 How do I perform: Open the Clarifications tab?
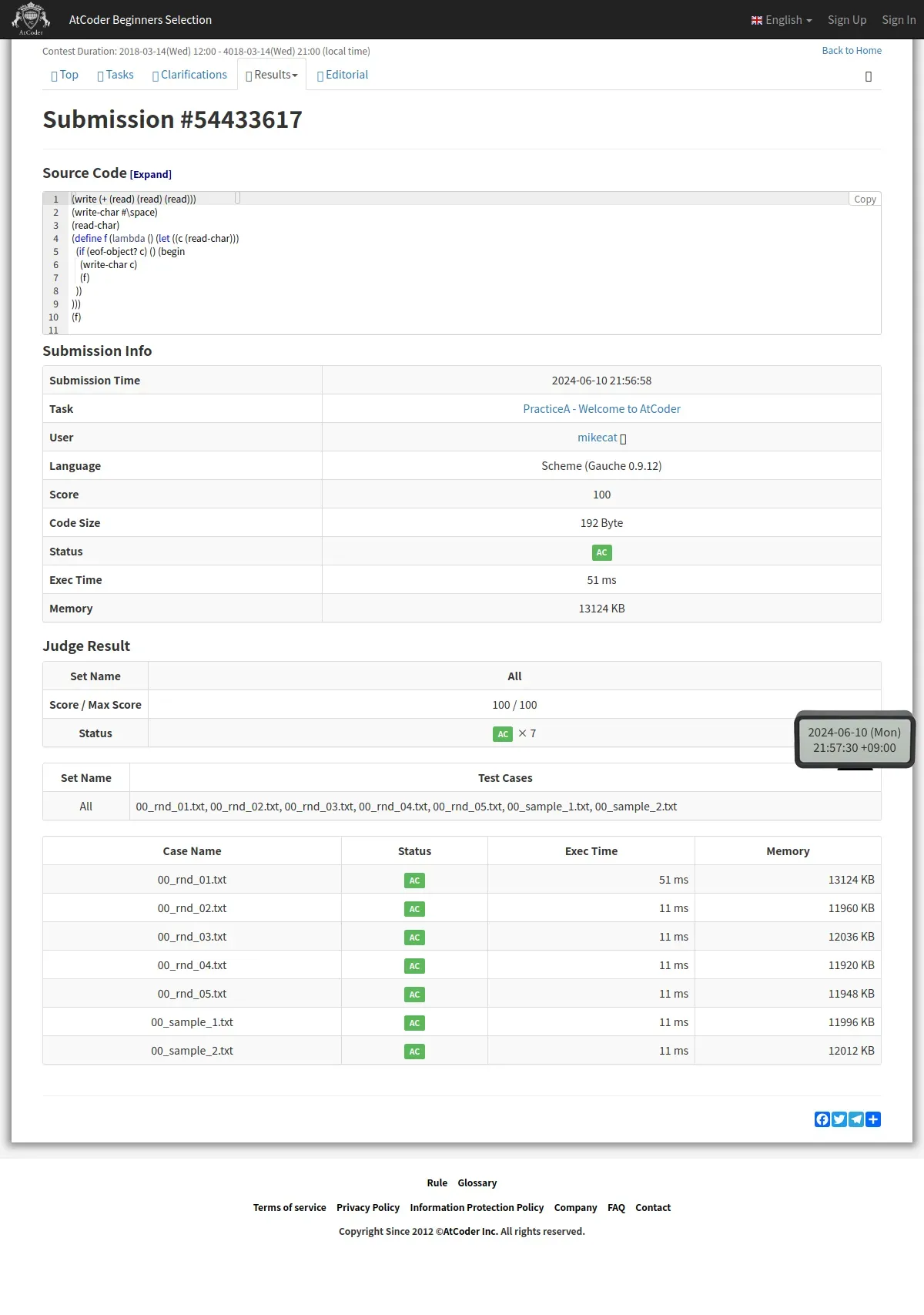pos(189,75)
